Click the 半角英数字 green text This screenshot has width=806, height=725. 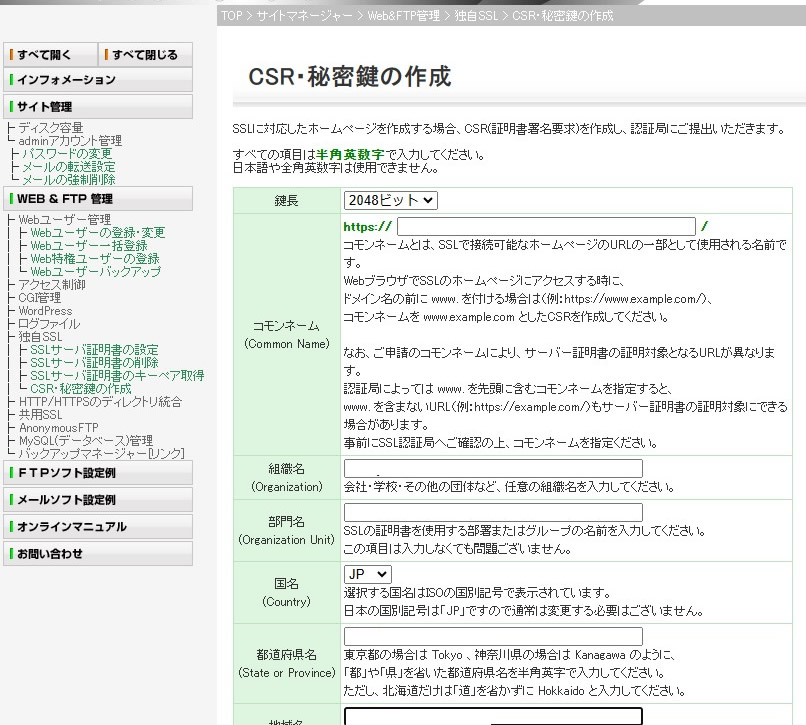(x=350, y=154)
